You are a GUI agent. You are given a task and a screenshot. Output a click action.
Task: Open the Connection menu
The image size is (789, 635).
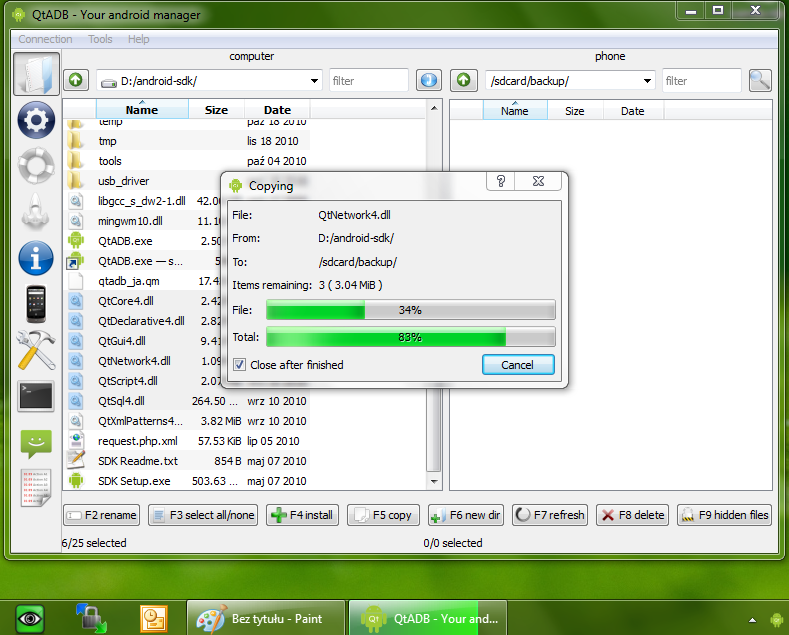(x=45, y=39)
